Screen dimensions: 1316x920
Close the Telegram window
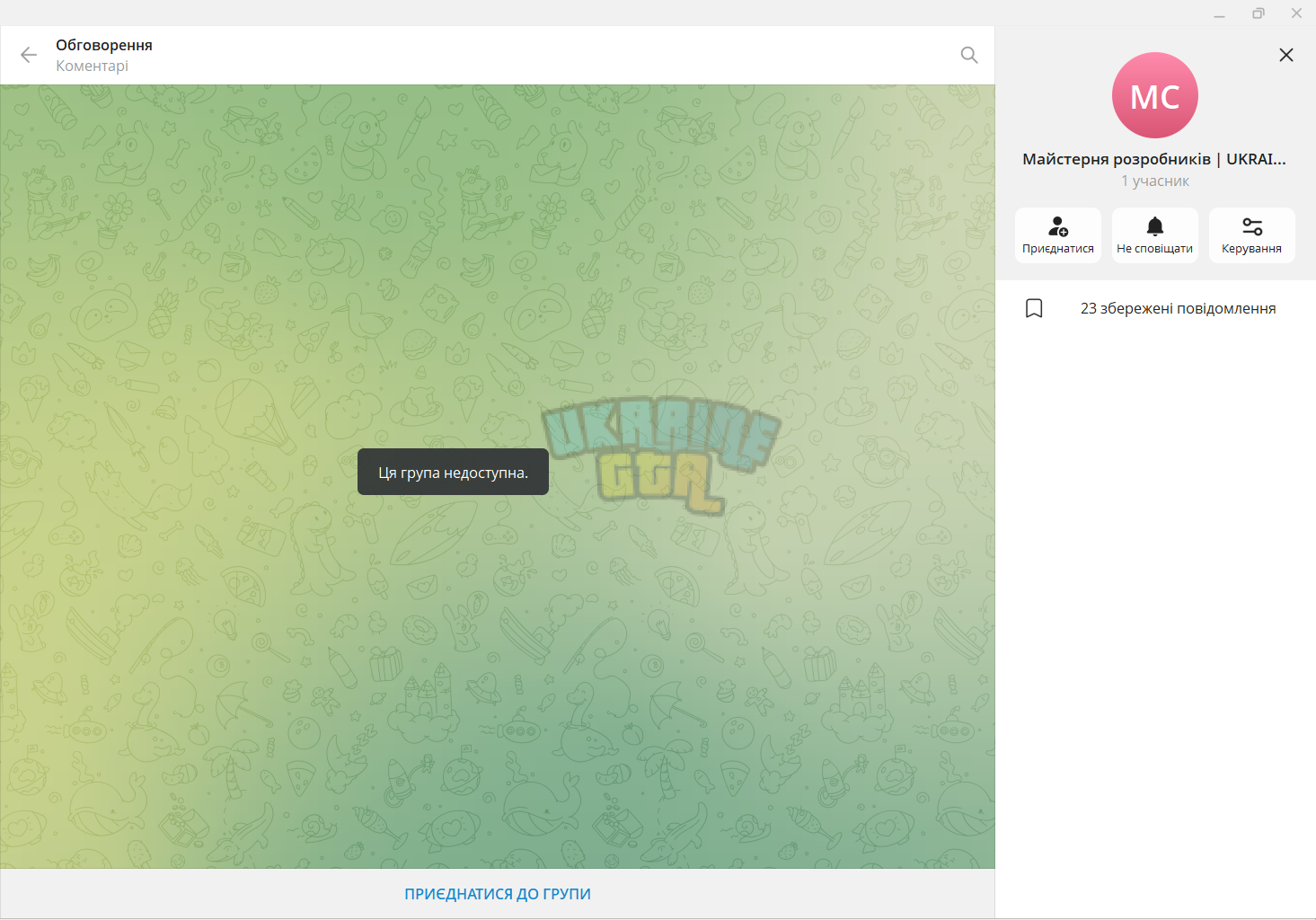coord(1296,13)
